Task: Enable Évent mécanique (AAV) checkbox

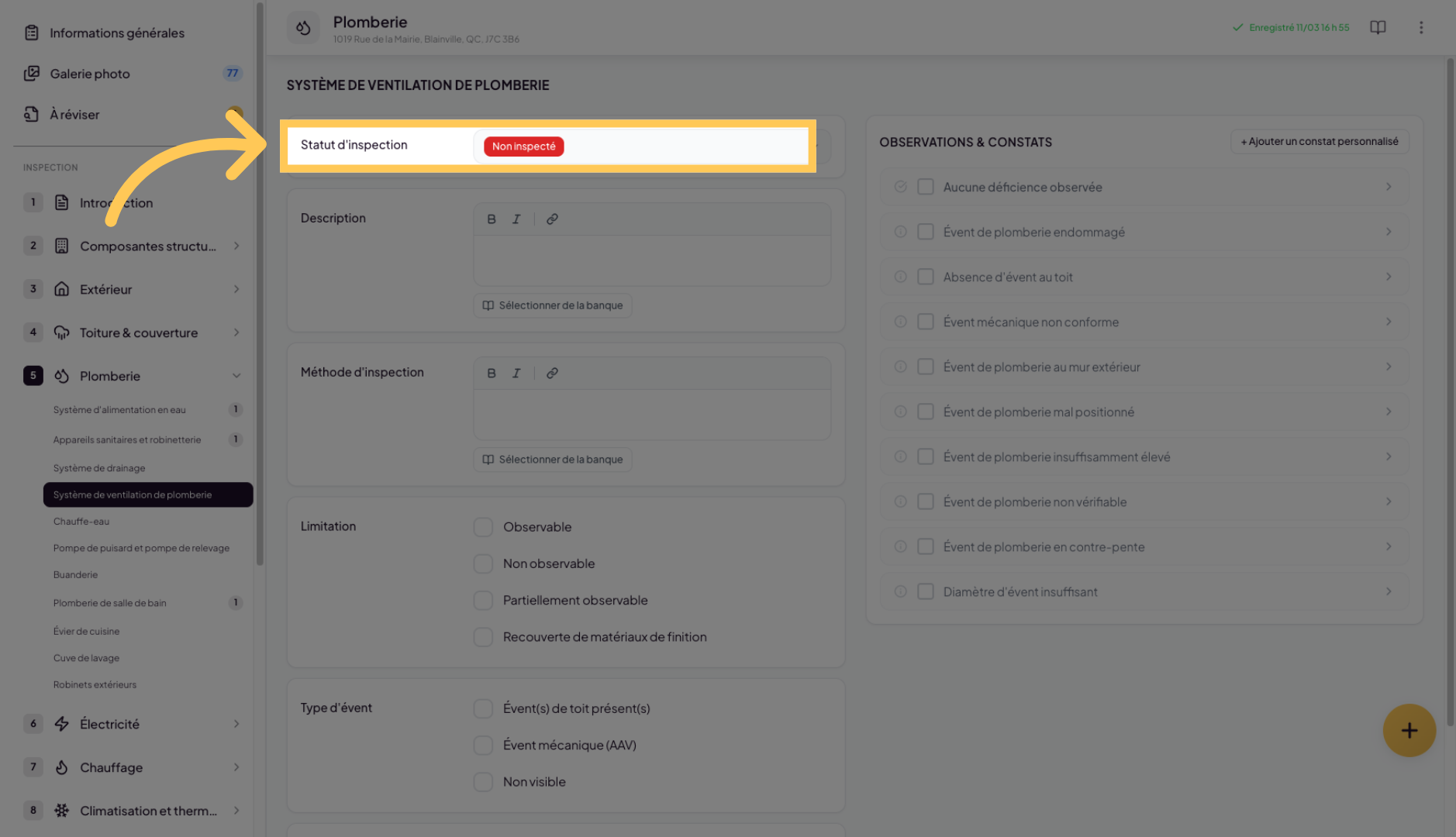Action: tap(483, 745)
